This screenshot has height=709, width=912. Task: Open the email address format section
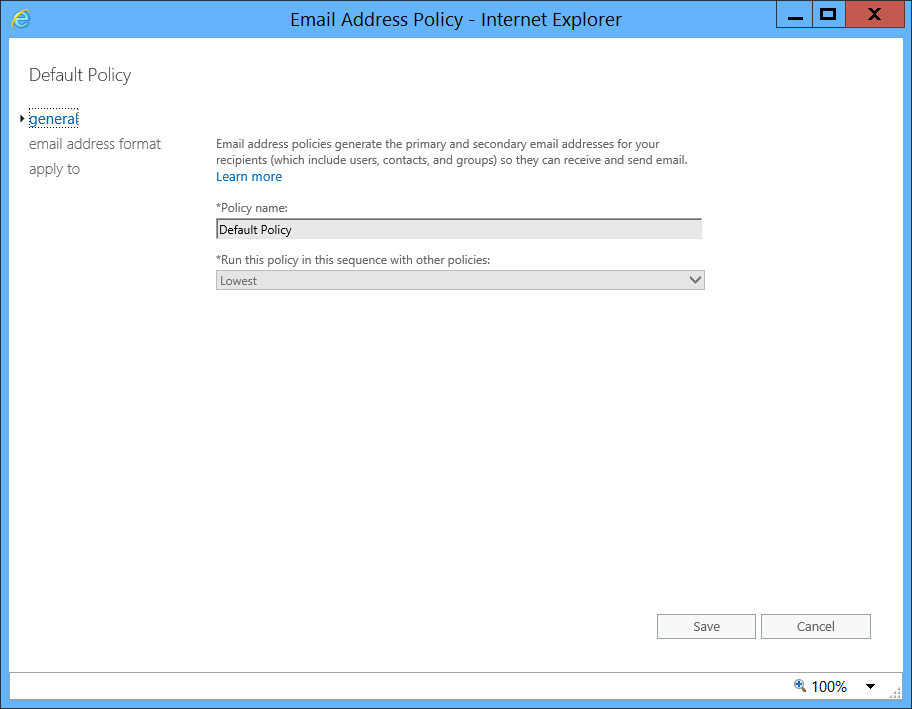tap(95, 144)
